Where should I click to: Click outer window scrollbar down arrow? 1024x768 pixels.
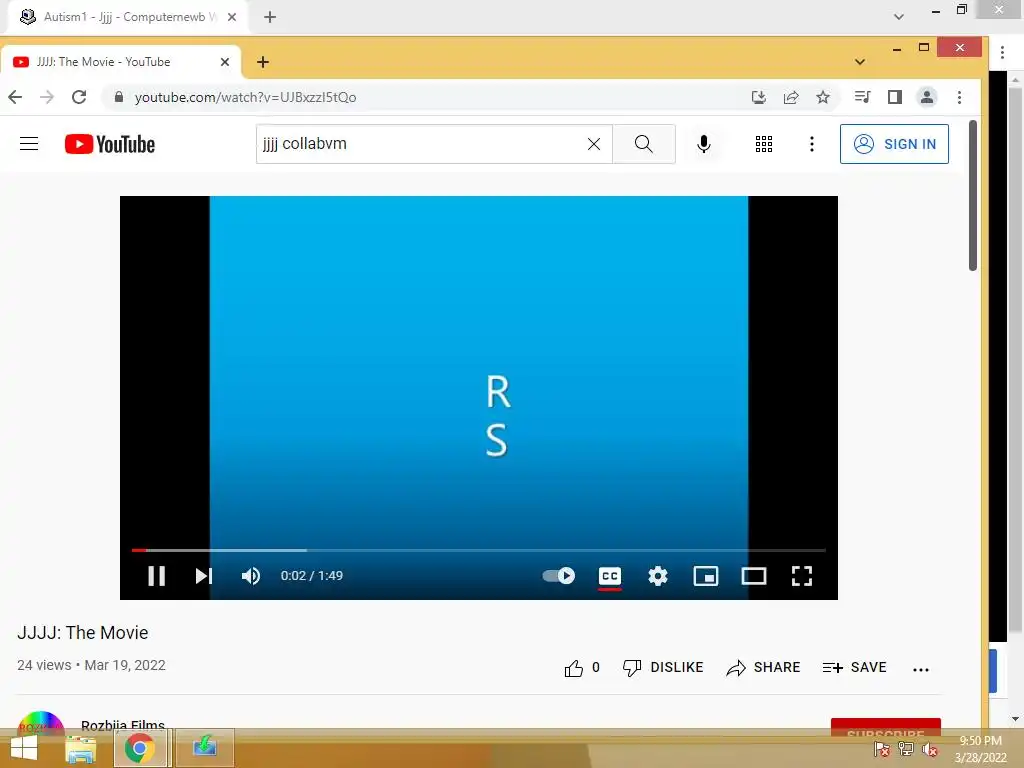tap(1016, 718)
